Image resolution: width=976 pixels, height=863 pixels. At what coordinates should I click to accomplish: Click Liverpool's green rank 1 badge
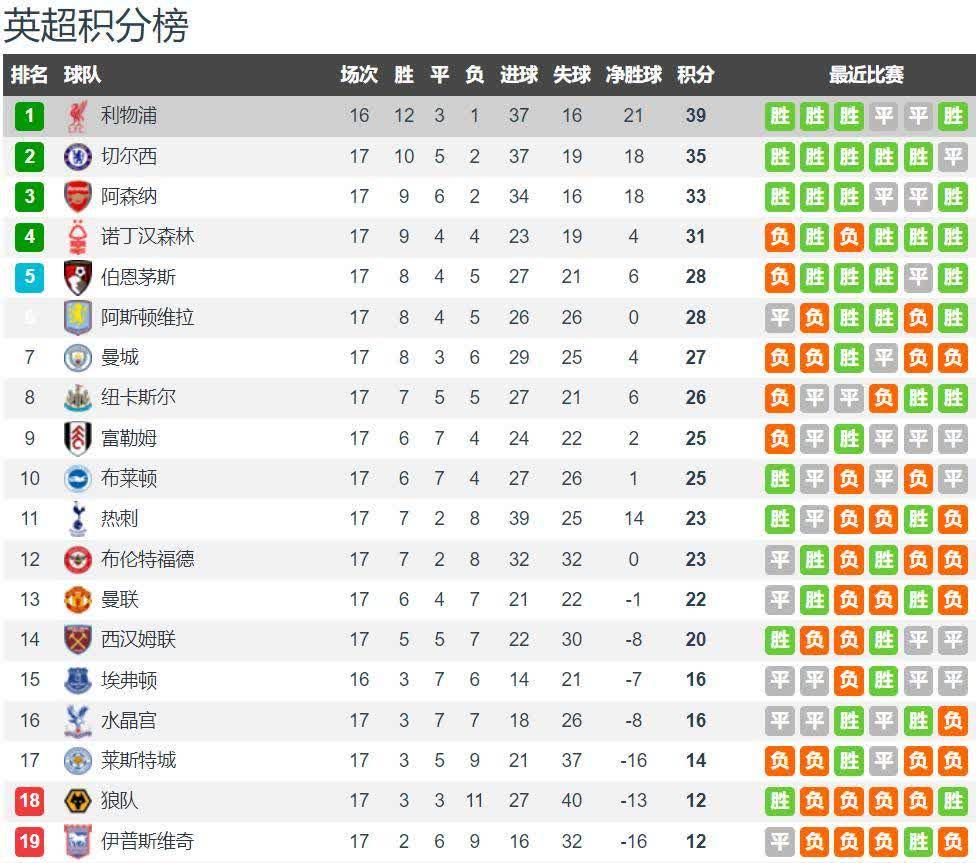[29, 116]
